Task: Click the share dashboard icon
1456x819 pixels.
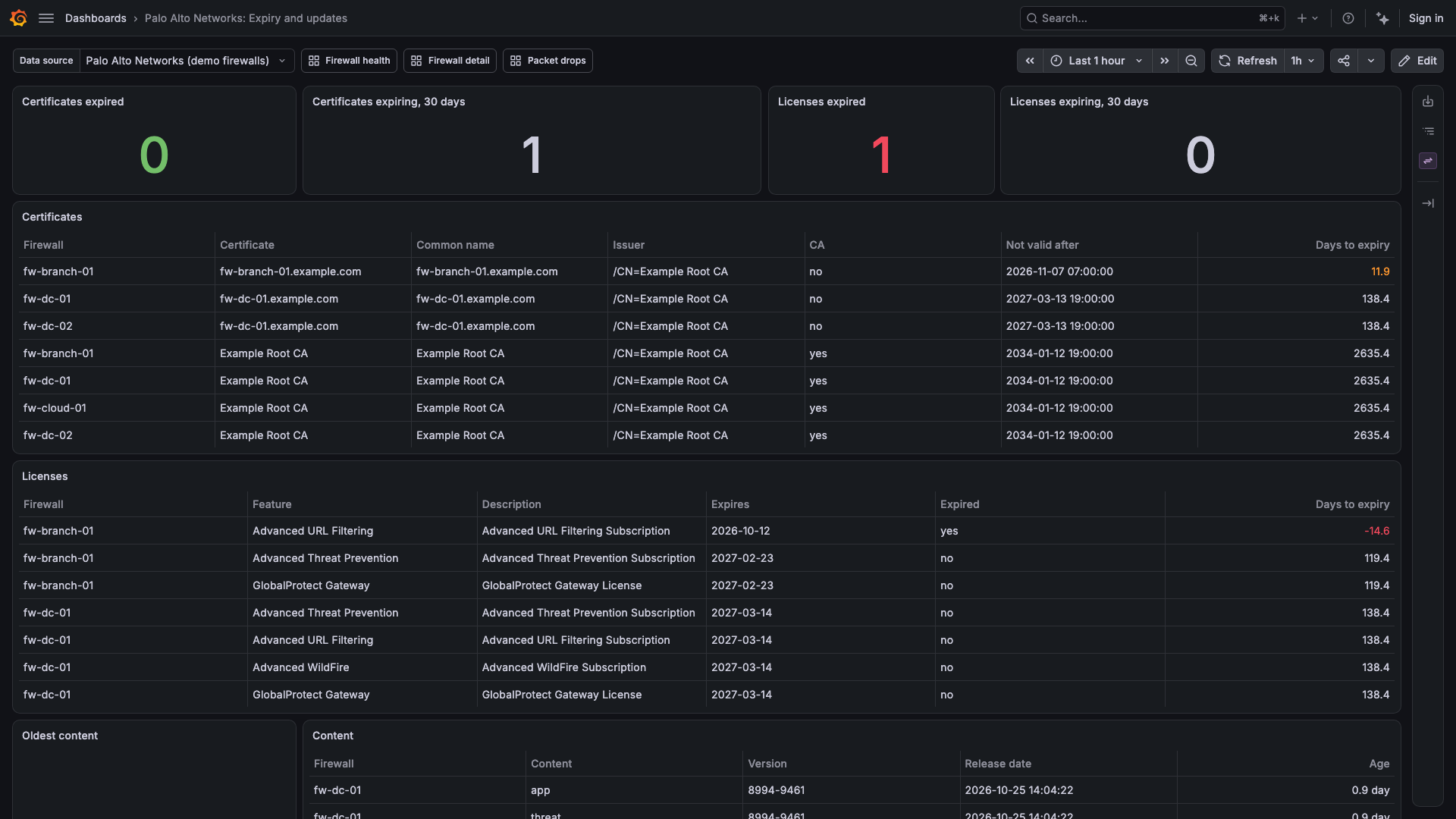Action: (1344, 61)
